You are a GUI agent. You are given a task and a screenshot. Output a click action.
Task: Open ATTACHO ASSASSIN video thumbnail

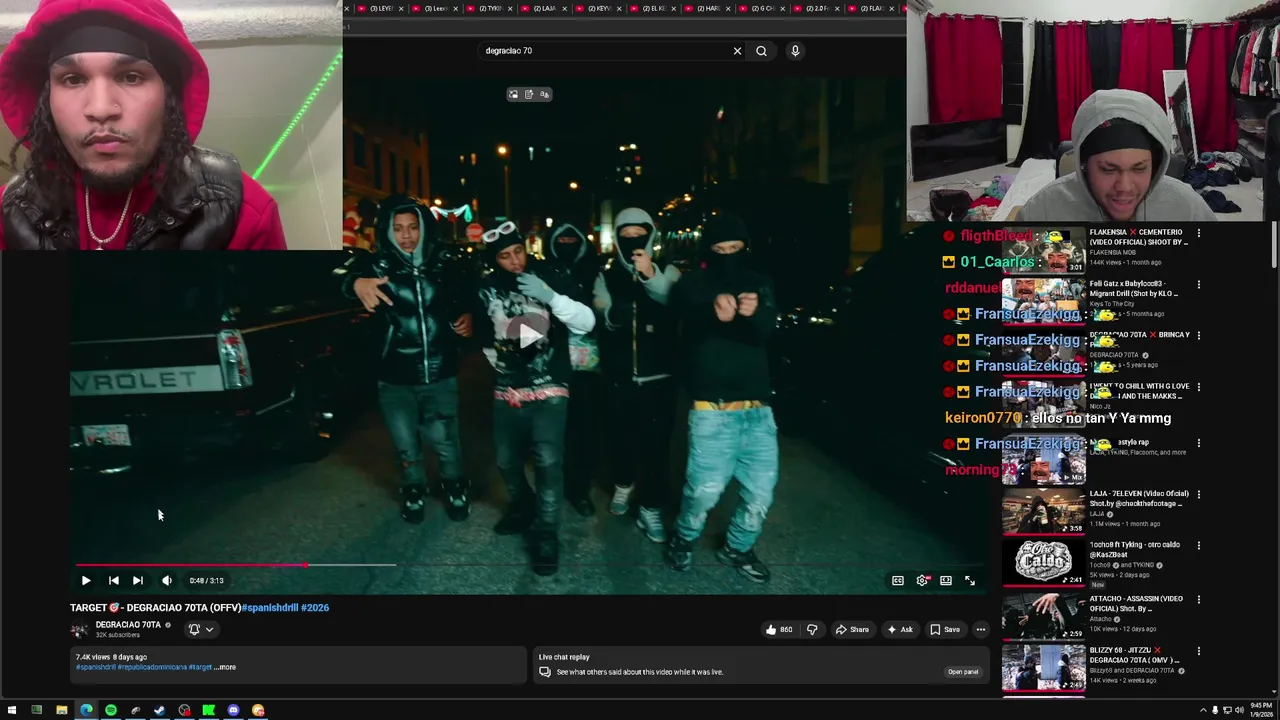coord(1043,616)
